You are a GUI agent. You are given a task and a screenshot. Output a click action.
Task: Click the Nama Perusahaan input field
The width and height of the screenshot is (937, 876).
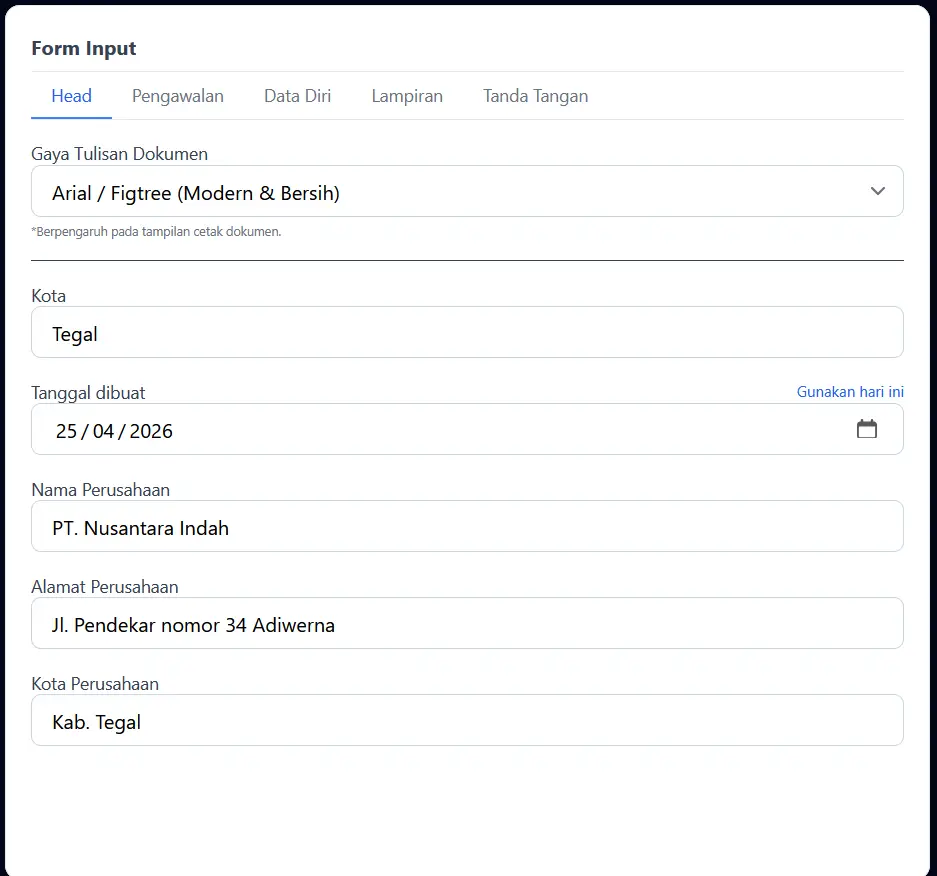pos(467,527)
